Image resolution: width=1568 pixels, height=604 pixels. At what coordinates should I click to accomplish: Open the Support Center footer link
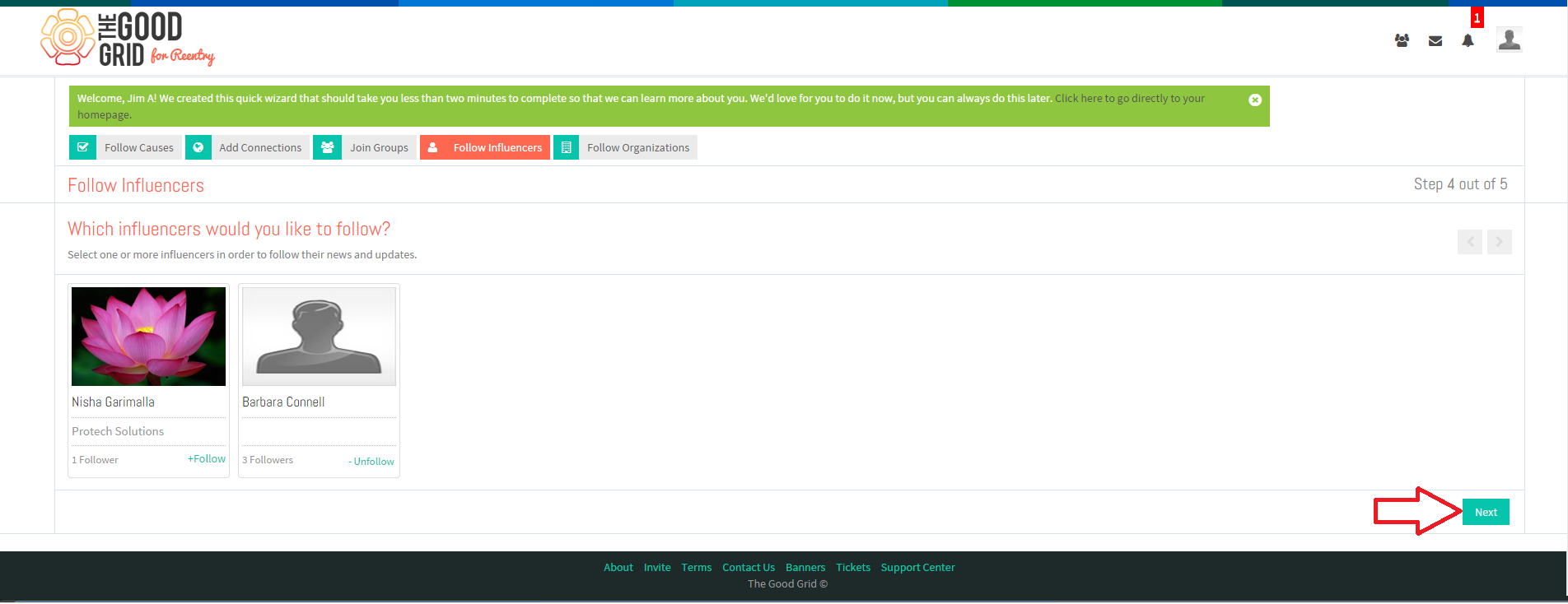point(918,567)
